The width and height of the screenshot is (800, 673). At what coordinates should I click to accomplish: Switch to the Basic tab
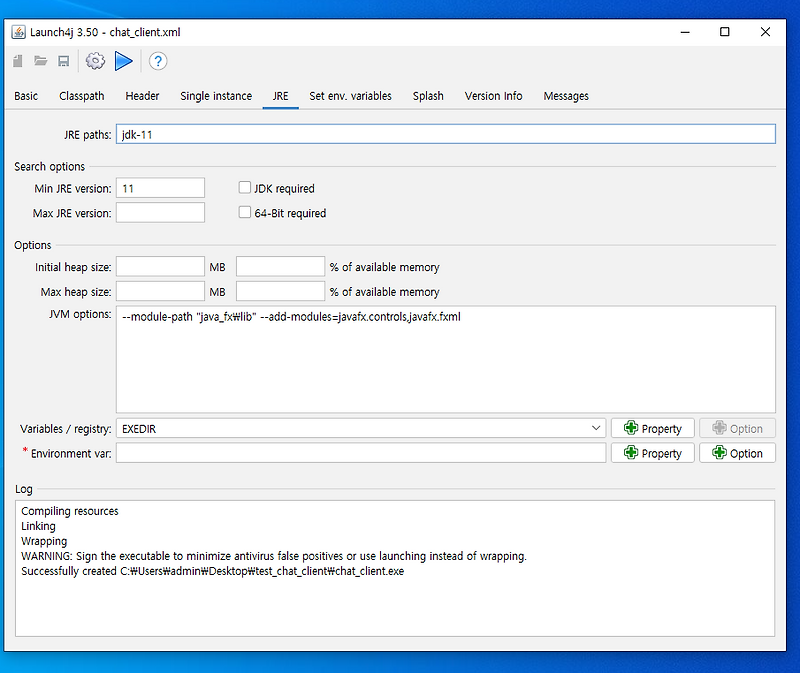26,96
